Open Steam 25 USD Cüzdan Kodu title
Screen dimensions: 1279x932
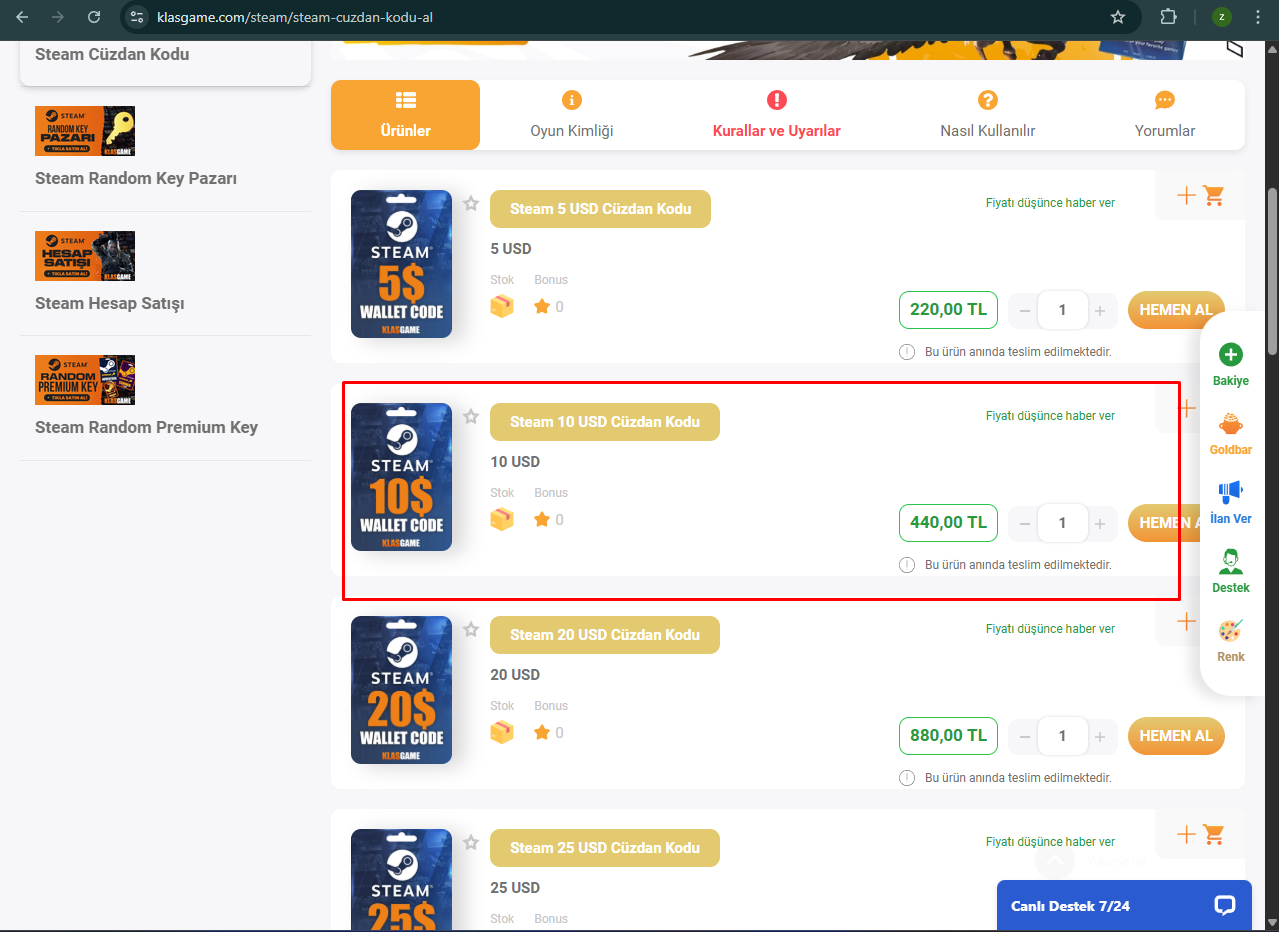click(x=605, y=848)
